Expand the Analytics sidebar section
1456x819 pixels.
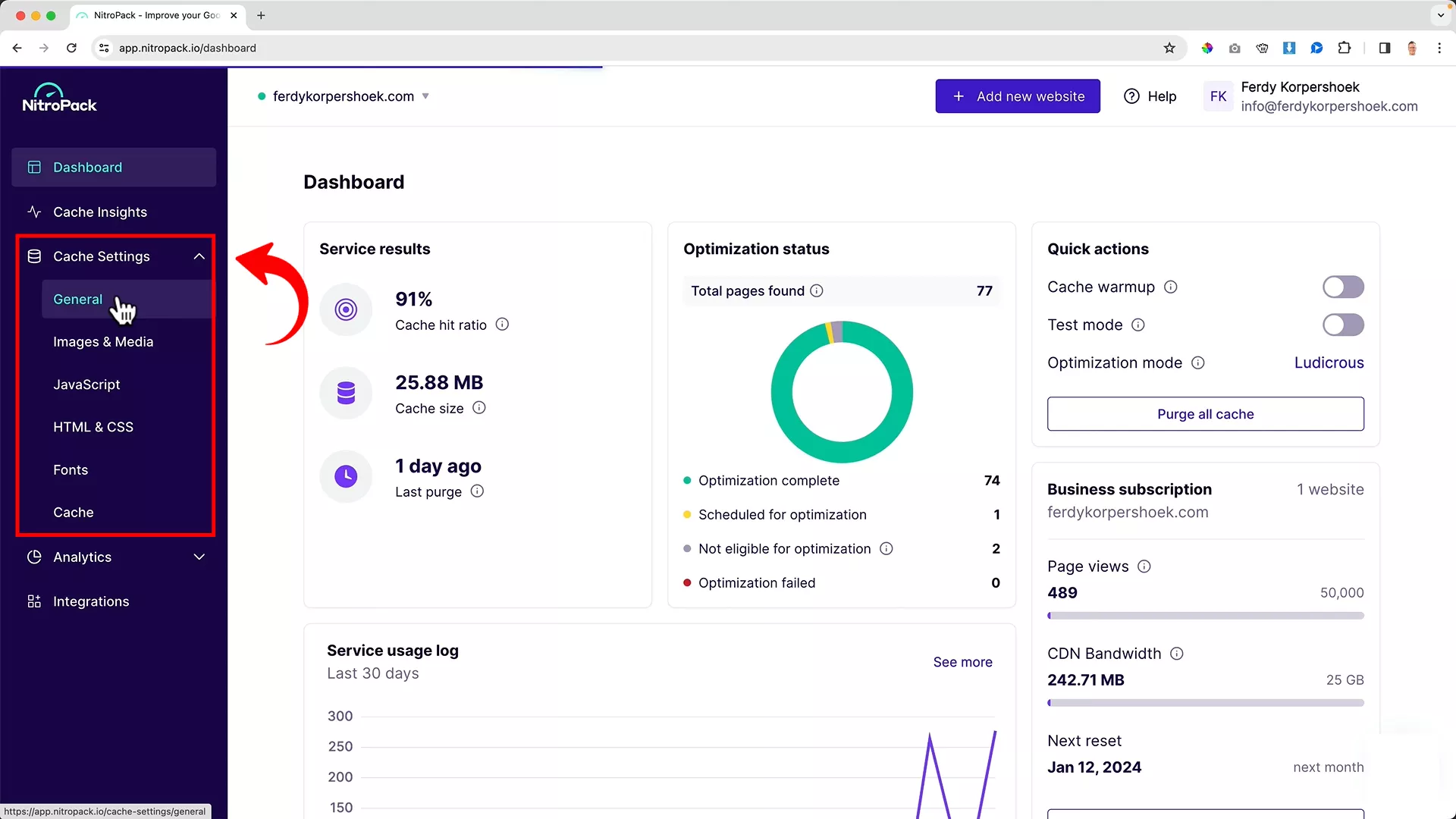pyautogui.click(x=199, y=557)
